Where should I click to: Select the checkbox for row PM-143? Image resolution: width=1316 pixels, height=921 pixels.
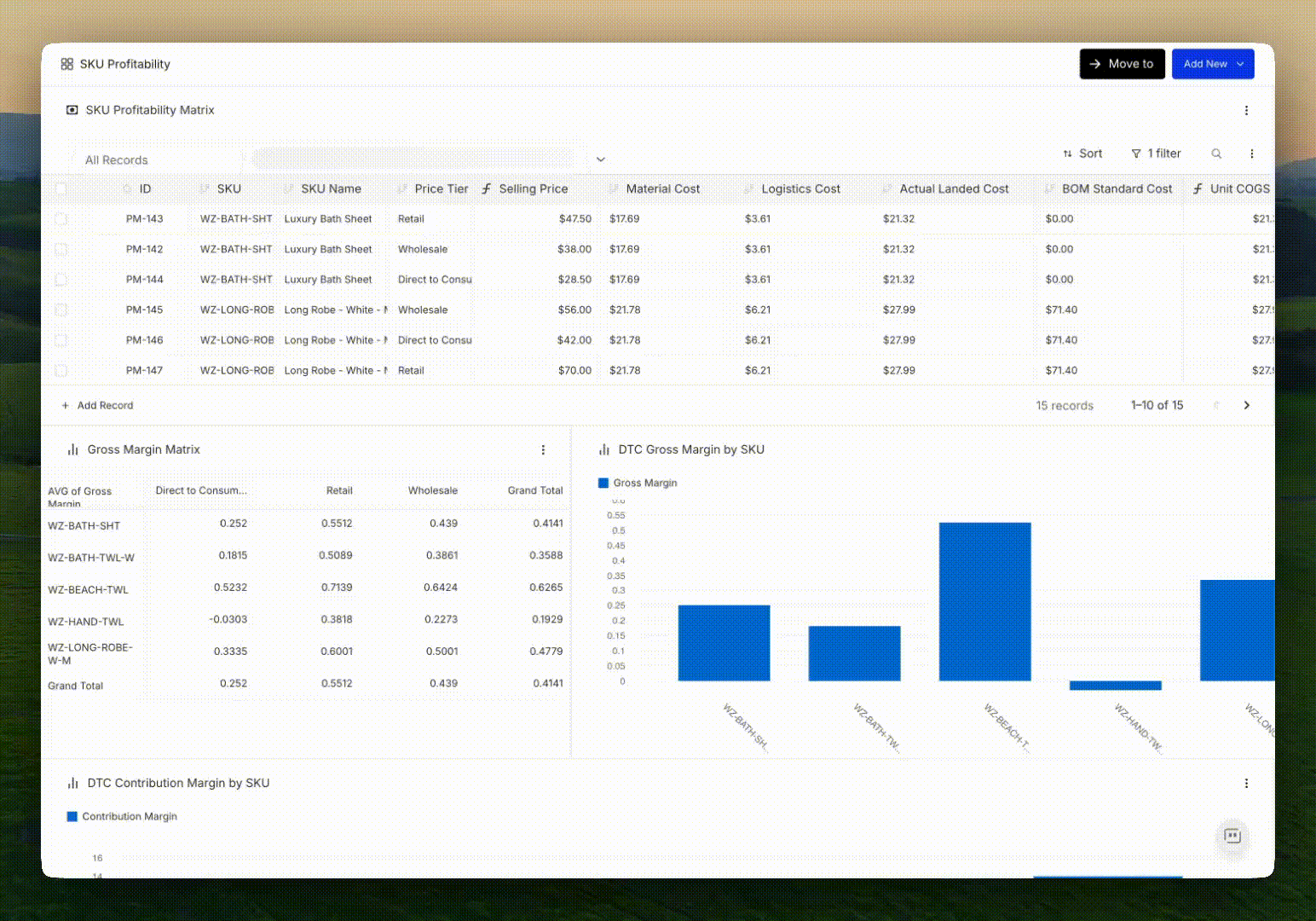click(61, 219)
